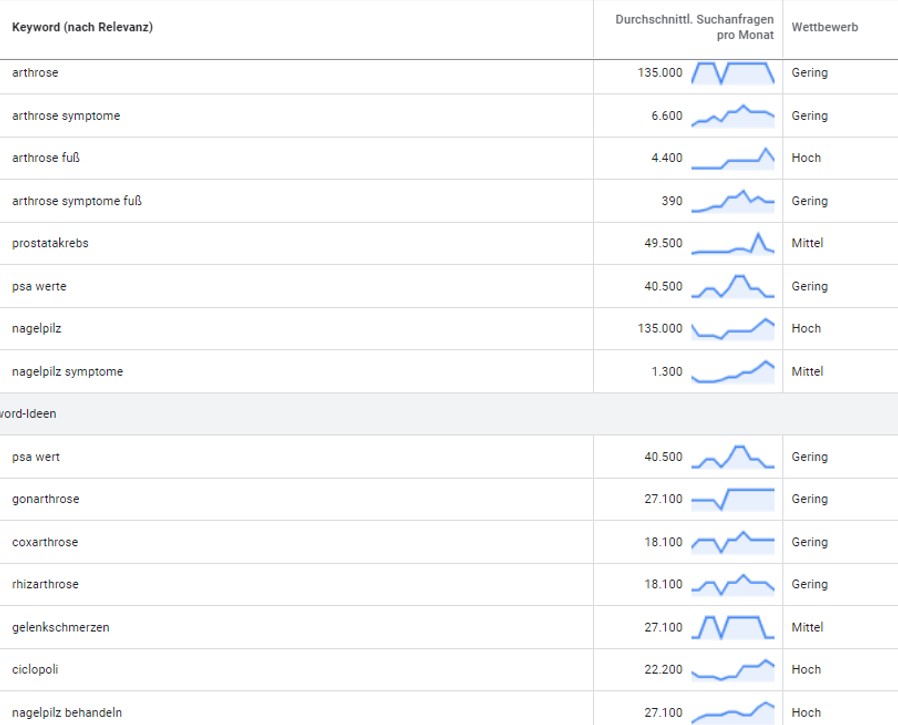
Task: Open the prostatakrebs keyword row
Action: pos(50,243)
